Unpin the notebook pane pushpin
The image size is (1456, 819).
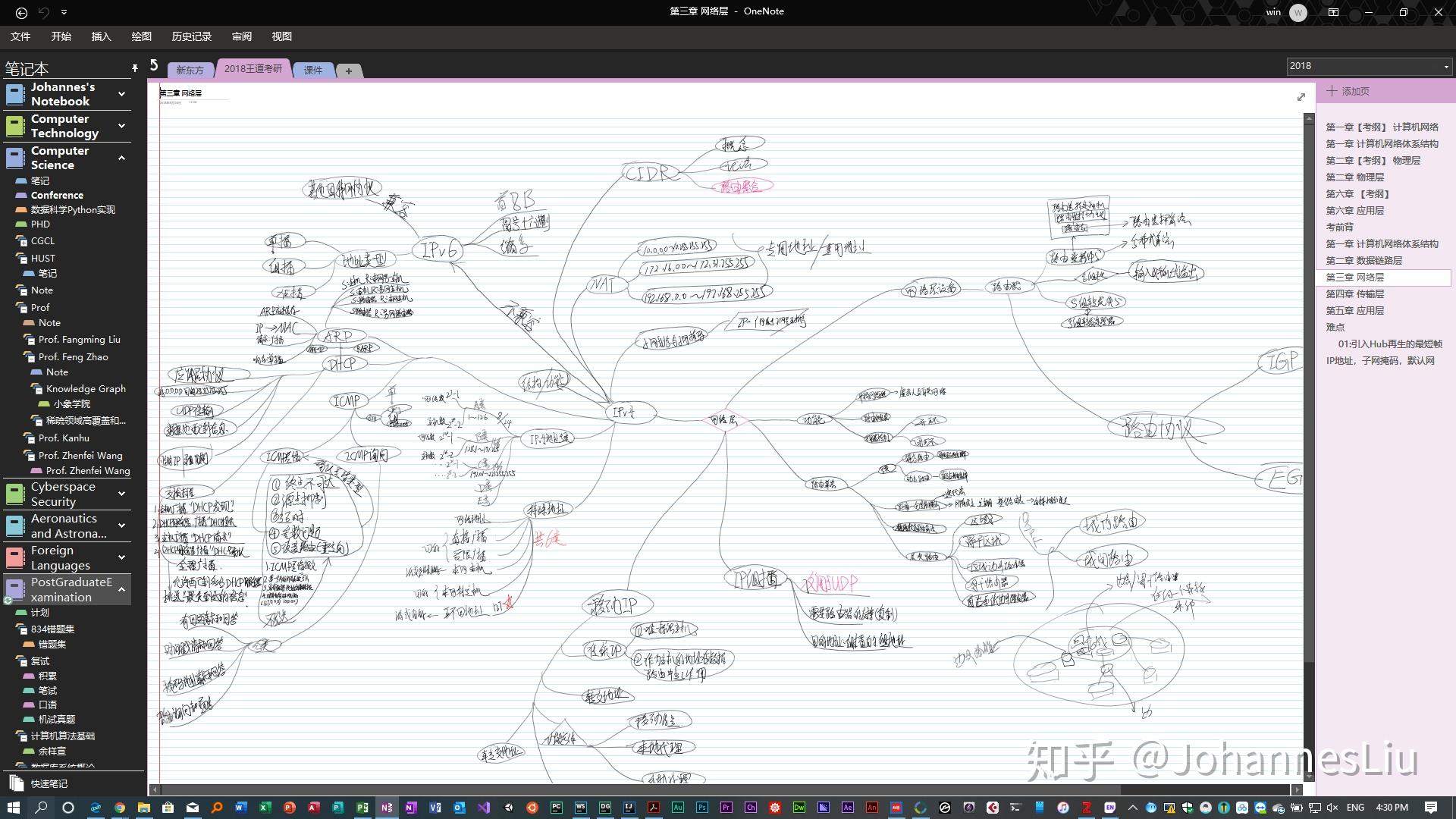click(134, 68)
